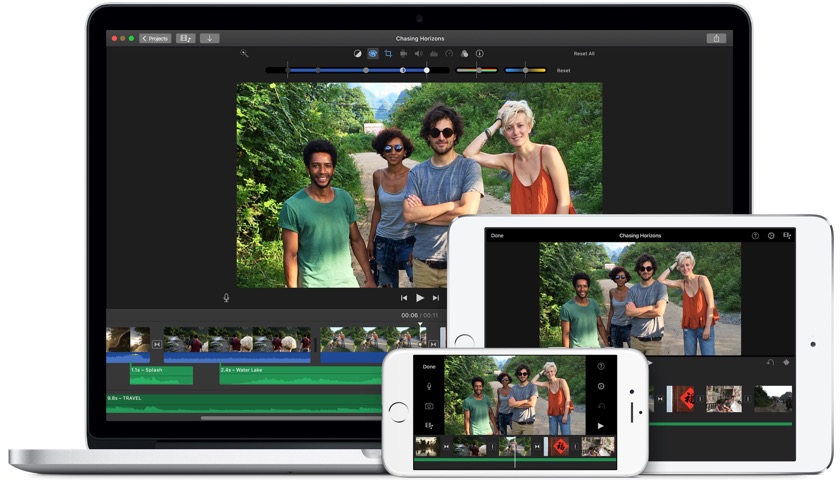This screenshot has width=840, height=480.
Task: Click the share export icon on Mac
Action: coord(715,38)
